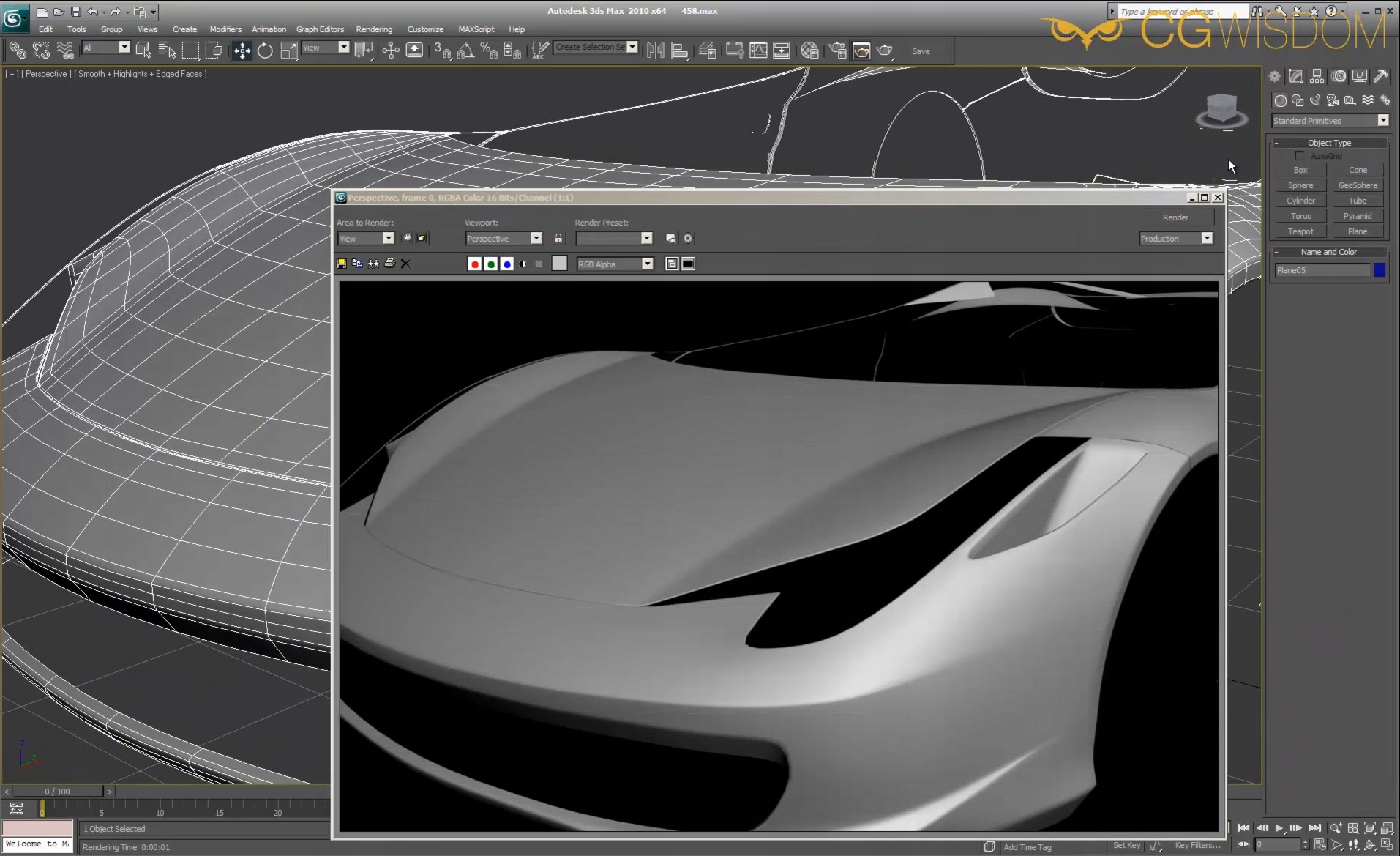
Task: Open the Modifiers menu
Action: [x=225, y=29]
